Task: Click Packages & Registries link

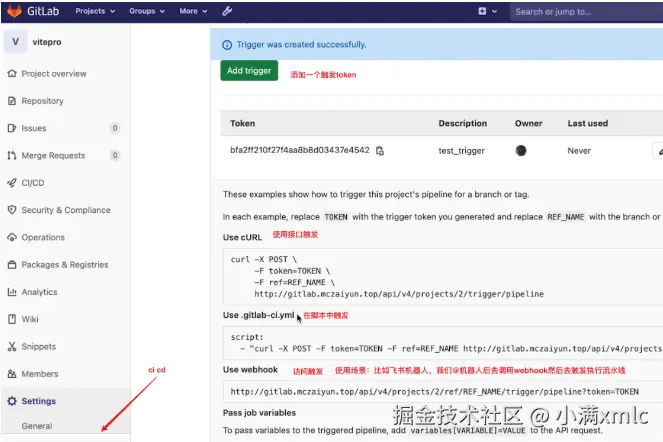Action: pyautogui.click(x=65, y=265)
